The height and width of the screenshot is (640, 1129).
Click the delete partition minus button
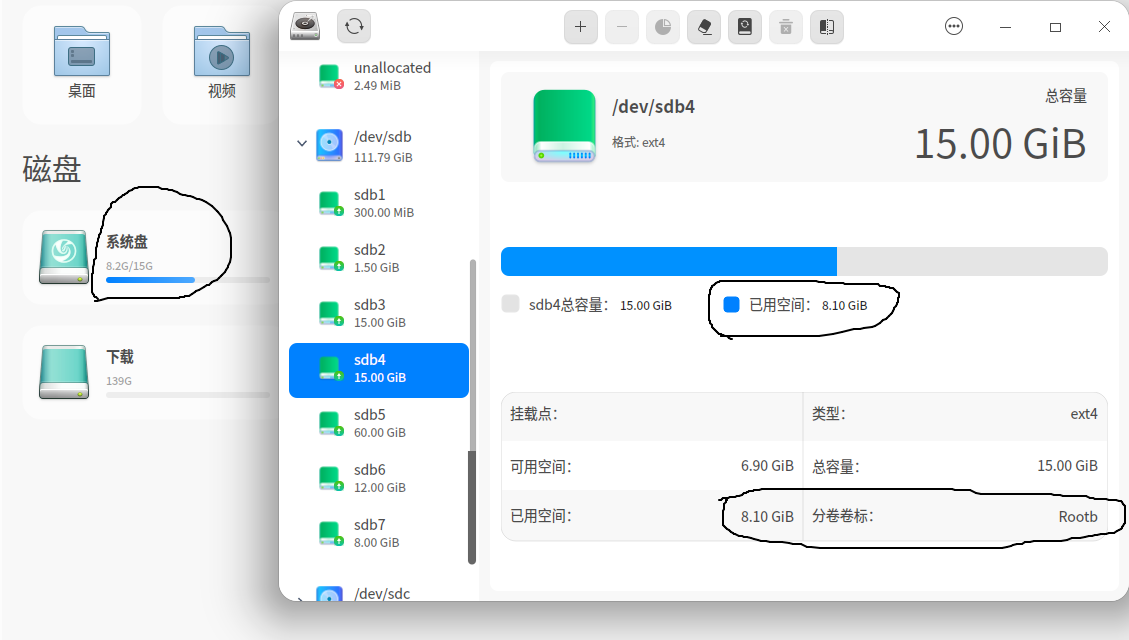tap(621, 27)
